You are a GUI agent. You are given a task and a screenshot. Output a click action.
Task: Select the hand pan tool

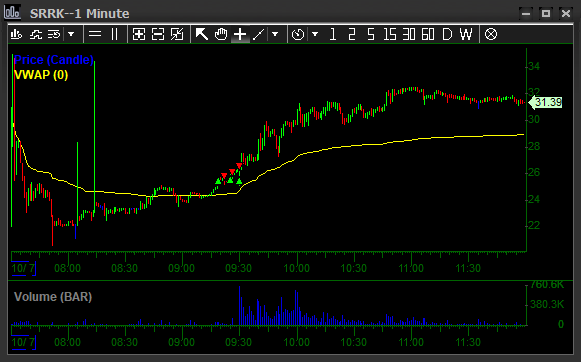(x=221, y=34)
